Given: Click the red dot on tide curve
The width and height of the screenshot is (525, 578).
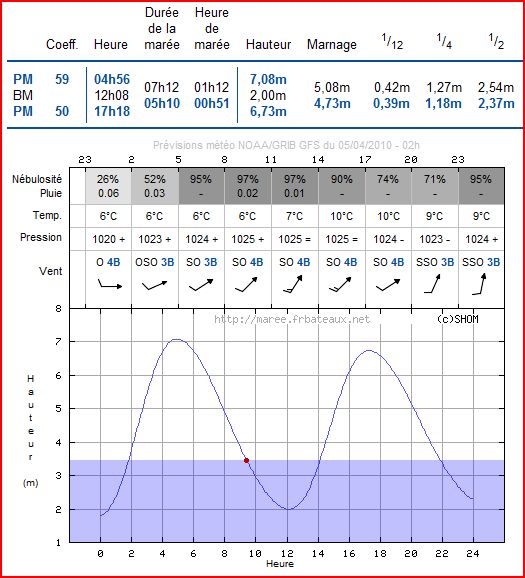Looking at the screenshot, I should tap(246, 460).
